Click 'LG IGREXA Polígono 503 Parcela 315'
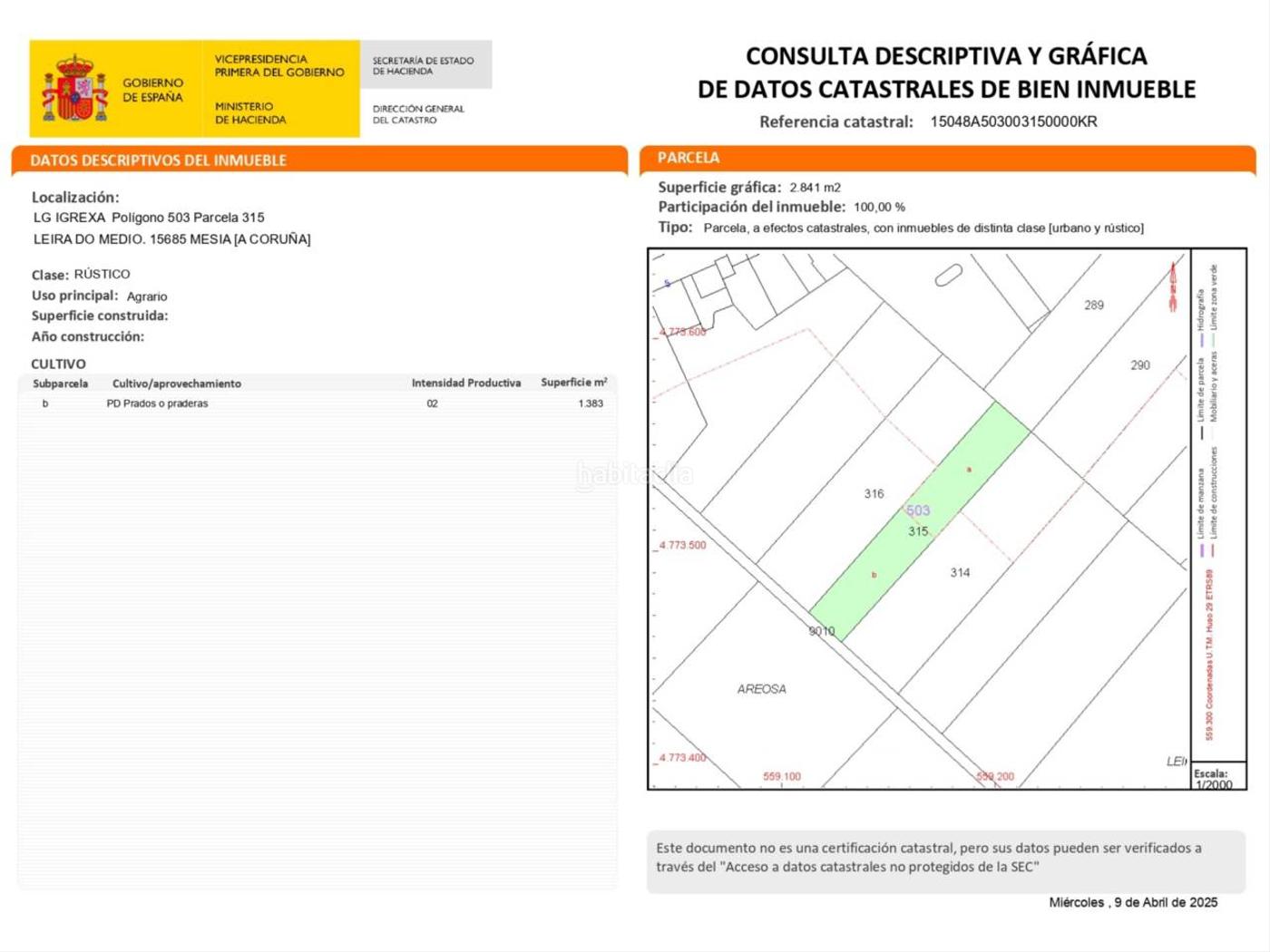The width and height of the screenshot is (1270, 952). point(149,218)
